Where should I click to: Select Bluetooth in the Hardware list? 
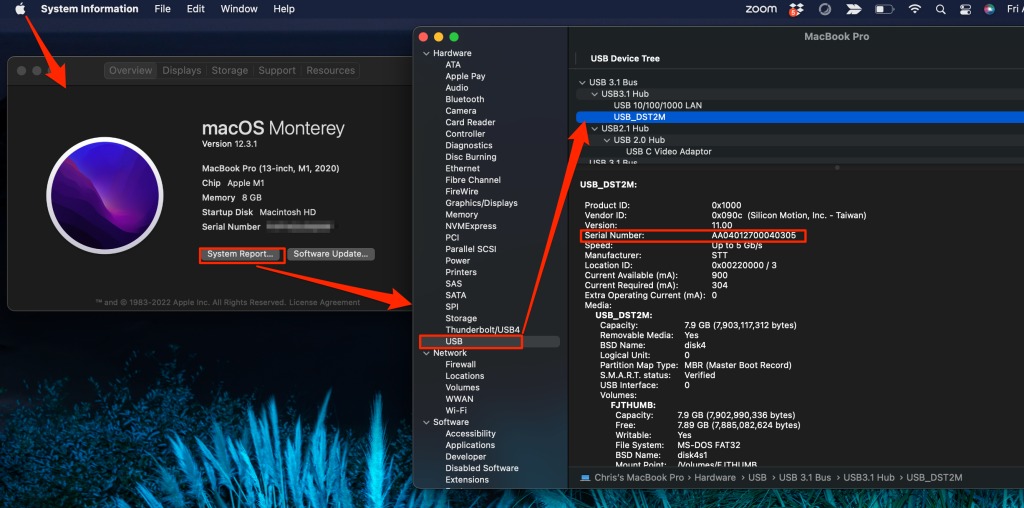(464, 99)
